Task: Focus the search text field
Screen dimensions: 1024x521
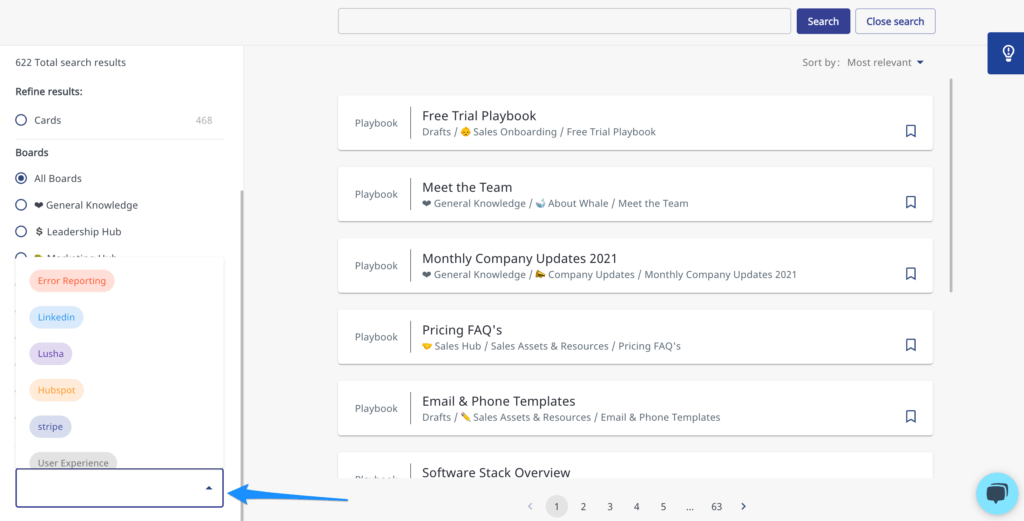Action: 564,21
